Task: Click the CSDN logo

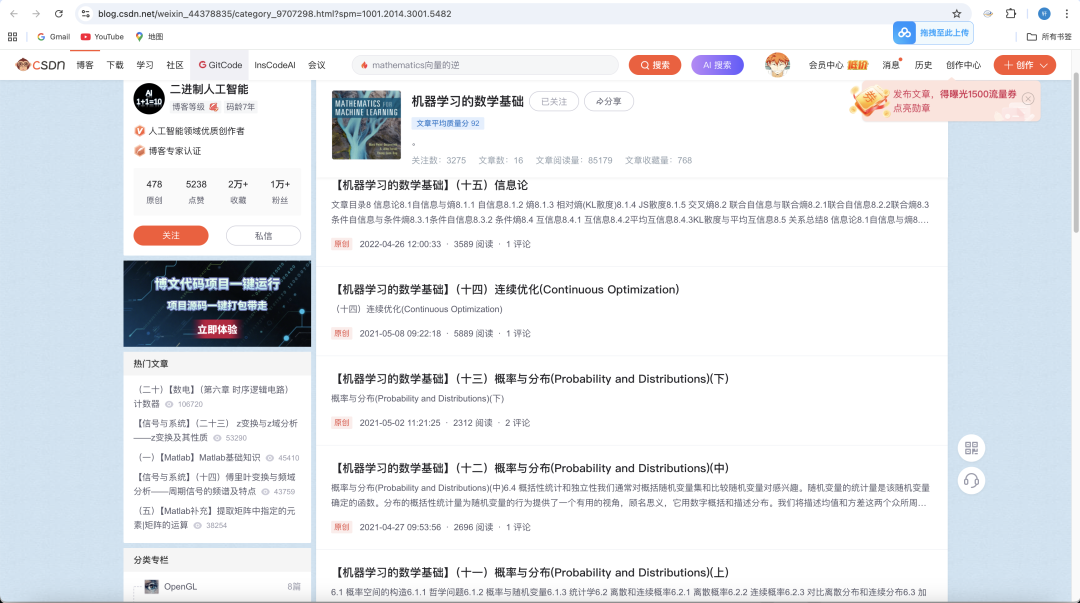Action: pos(40,65)
